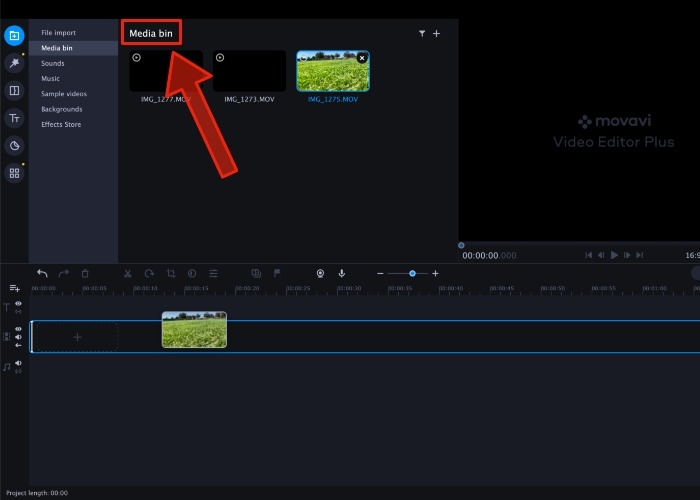This screenshot has height=500, width=700.
Task: Click the microphone record audio icon
Action: [x=341, y=273]
